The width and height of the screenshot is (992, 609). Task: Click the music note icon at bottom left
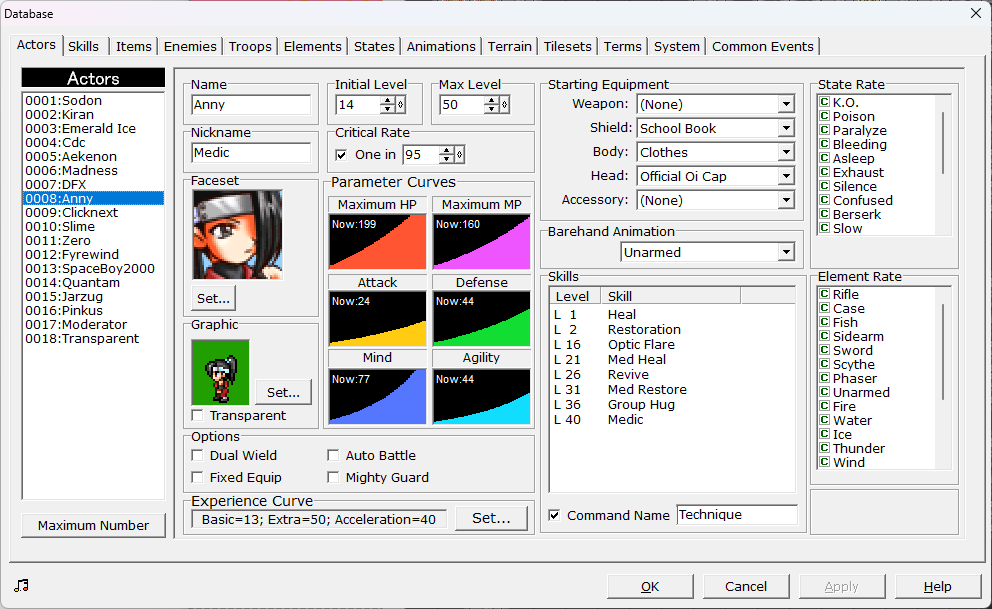click(22, 586)
